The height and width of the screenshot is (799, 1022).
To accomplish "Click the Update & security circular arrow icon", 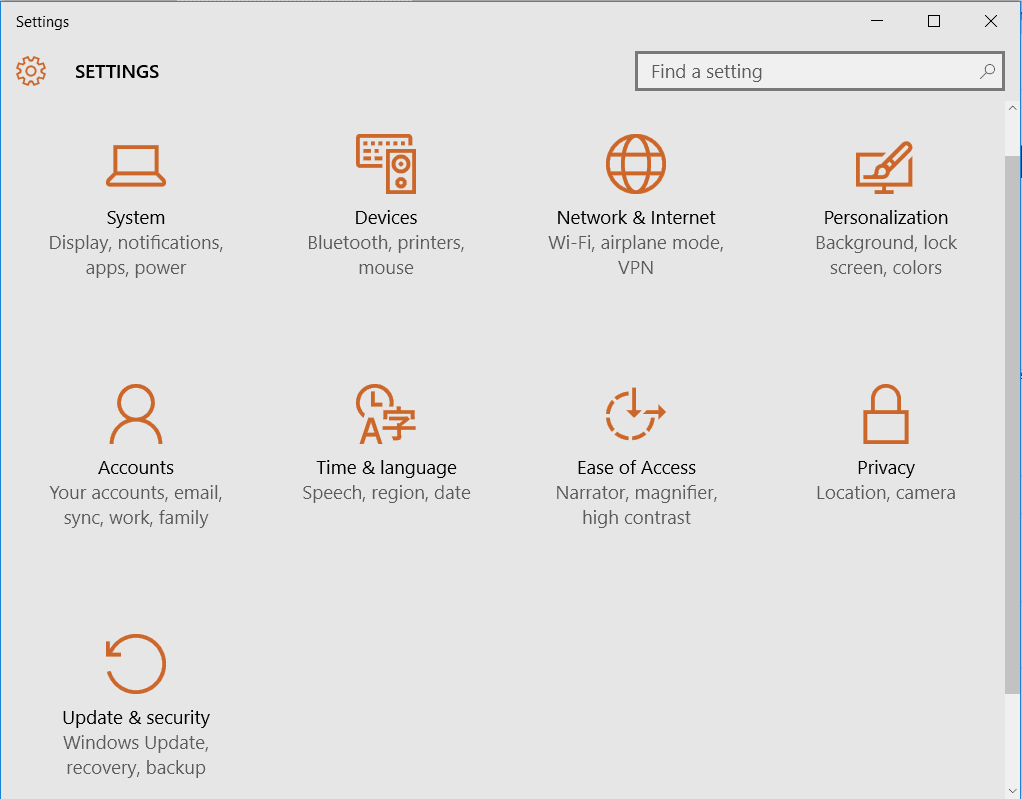I will [135, 664].
